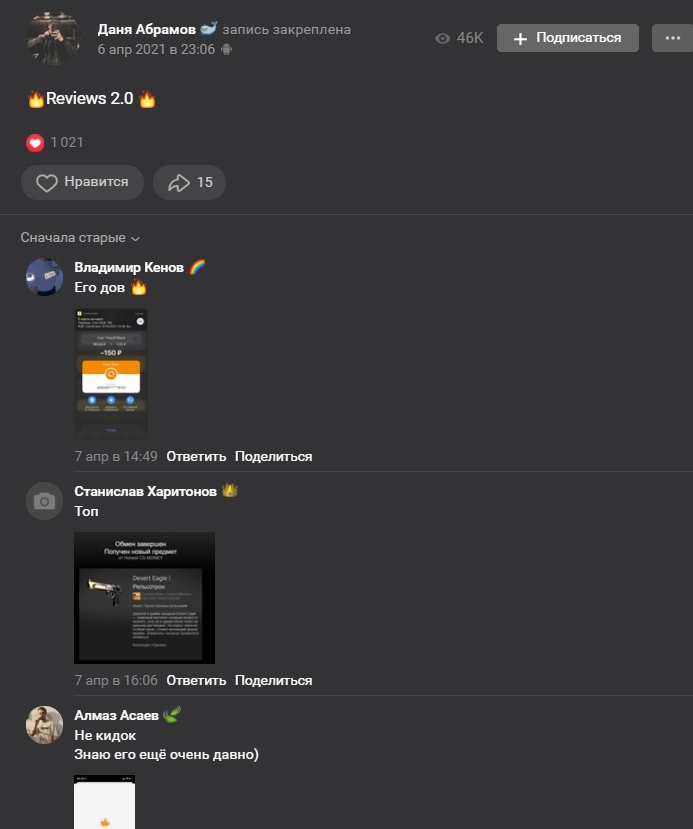This screenshot has width=693, height=829.
Task: Click the Android device icon by date
Action: point(226,50)
